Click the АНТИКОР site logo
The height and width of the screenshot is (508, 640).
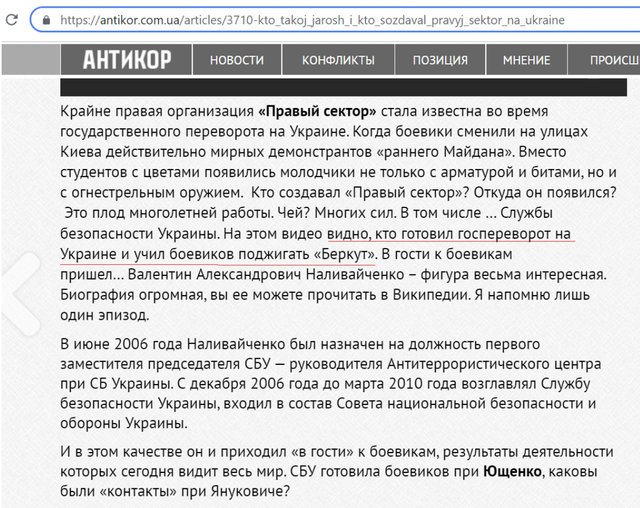[126, 60]
